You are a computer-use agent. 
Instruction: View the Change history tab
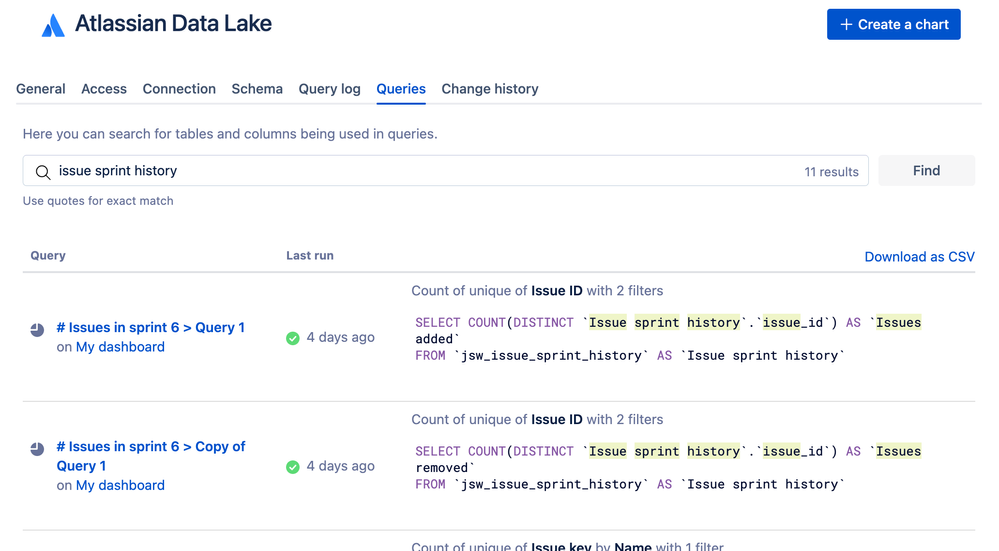click(x=490, y=89)
